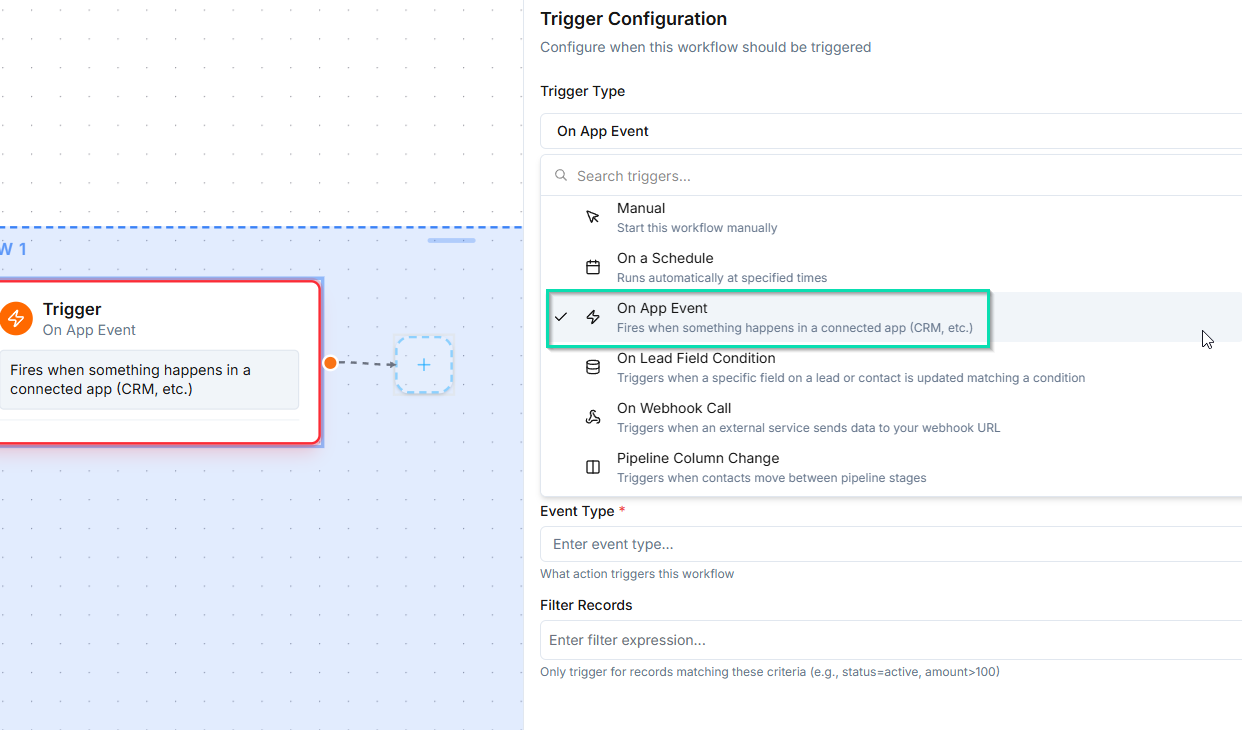Image resolution: width=1242 pixels, height=730 pixels.
Task: Click the webhook icon for On Webhook Call
Action: tap(593, 417)
